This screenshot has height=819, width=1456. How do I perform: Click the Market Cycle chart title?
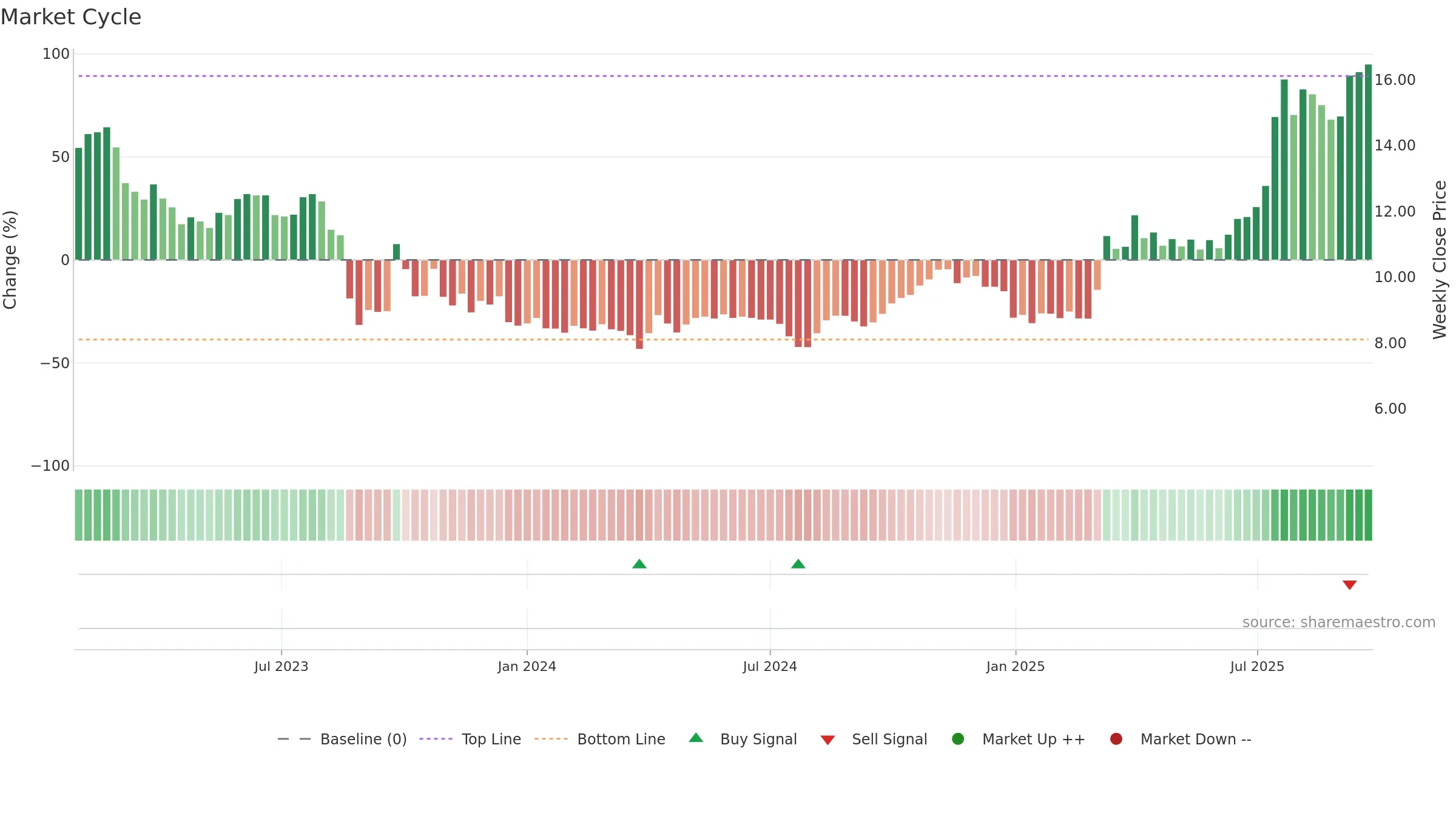pyautogui.click(x=71, y=17)
